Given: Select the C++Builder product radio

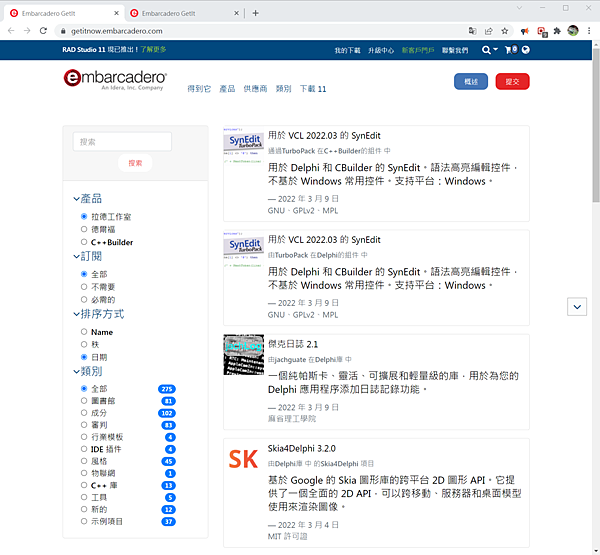Looking at the screenshot, I should [84, 242].
